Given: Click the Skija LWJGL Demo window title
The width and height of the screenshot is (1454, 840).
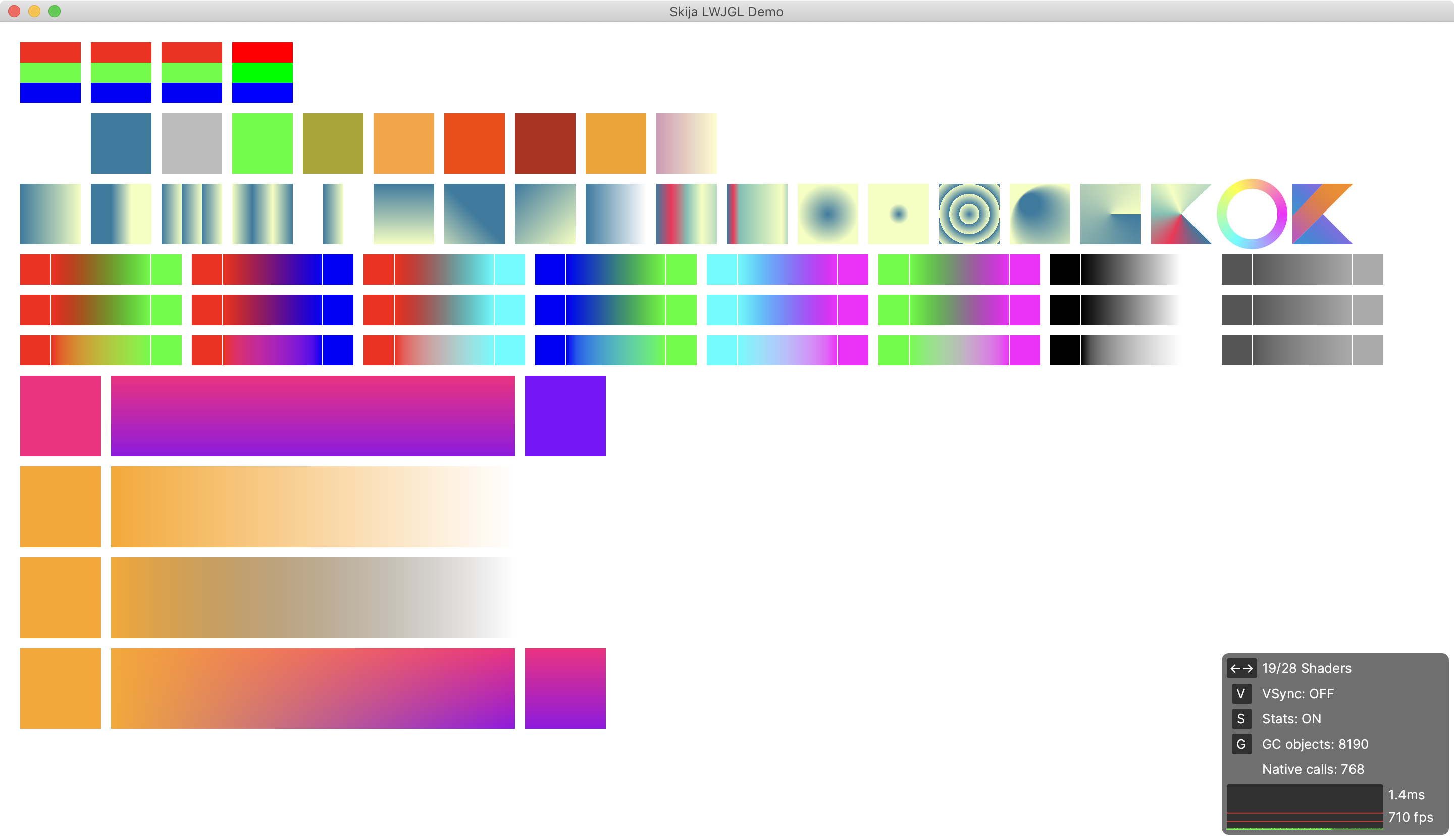Looking at the screenshot, I should coord(726,12).
